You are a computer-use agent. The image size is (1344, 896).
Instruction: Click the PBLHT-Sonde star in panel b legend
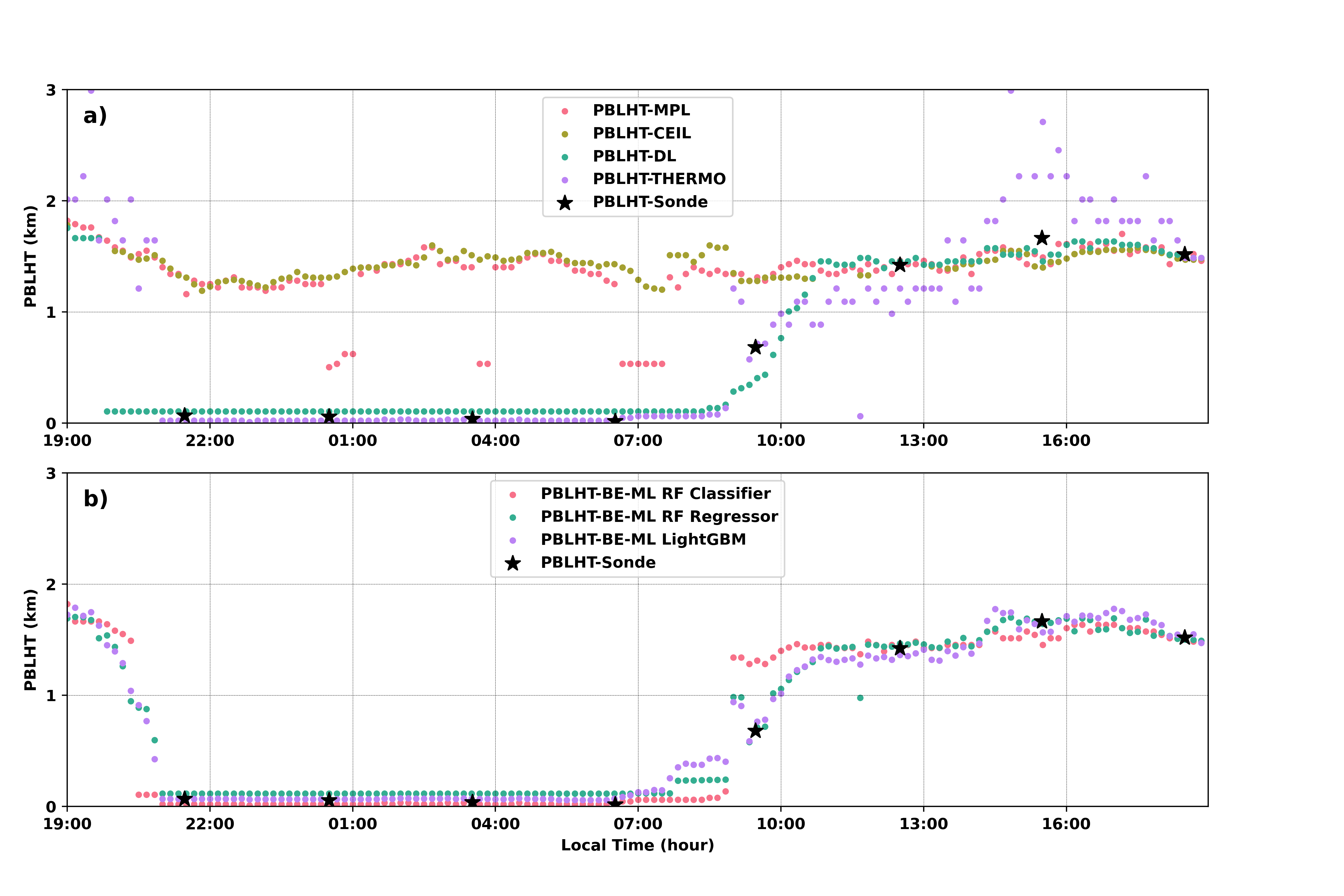[x=513, y=563]
